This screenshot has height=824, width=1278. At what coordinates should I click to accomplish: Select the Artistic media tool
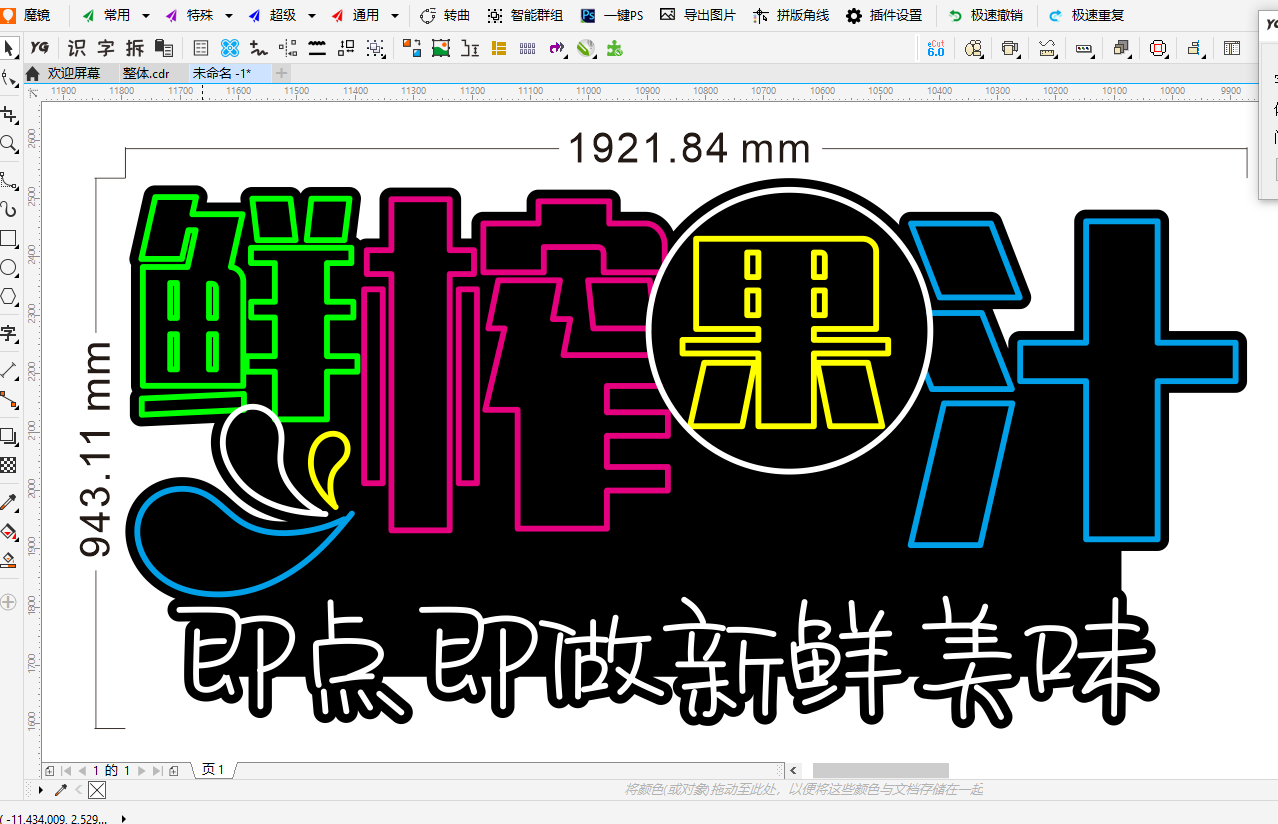pyautogui.click(x=9, y=209)
